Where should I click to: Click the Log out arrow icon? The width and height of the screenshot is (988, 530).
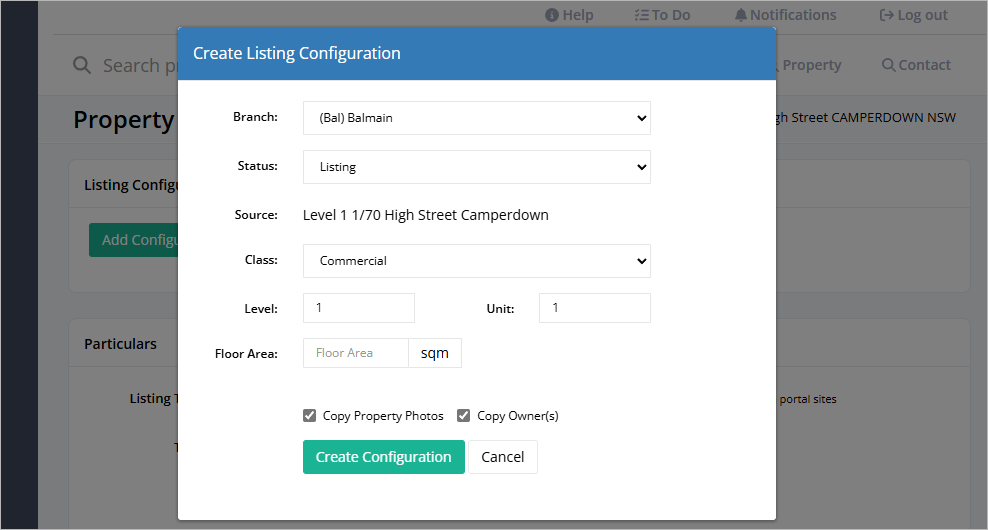pyautogui.click(x=887, y=15)
